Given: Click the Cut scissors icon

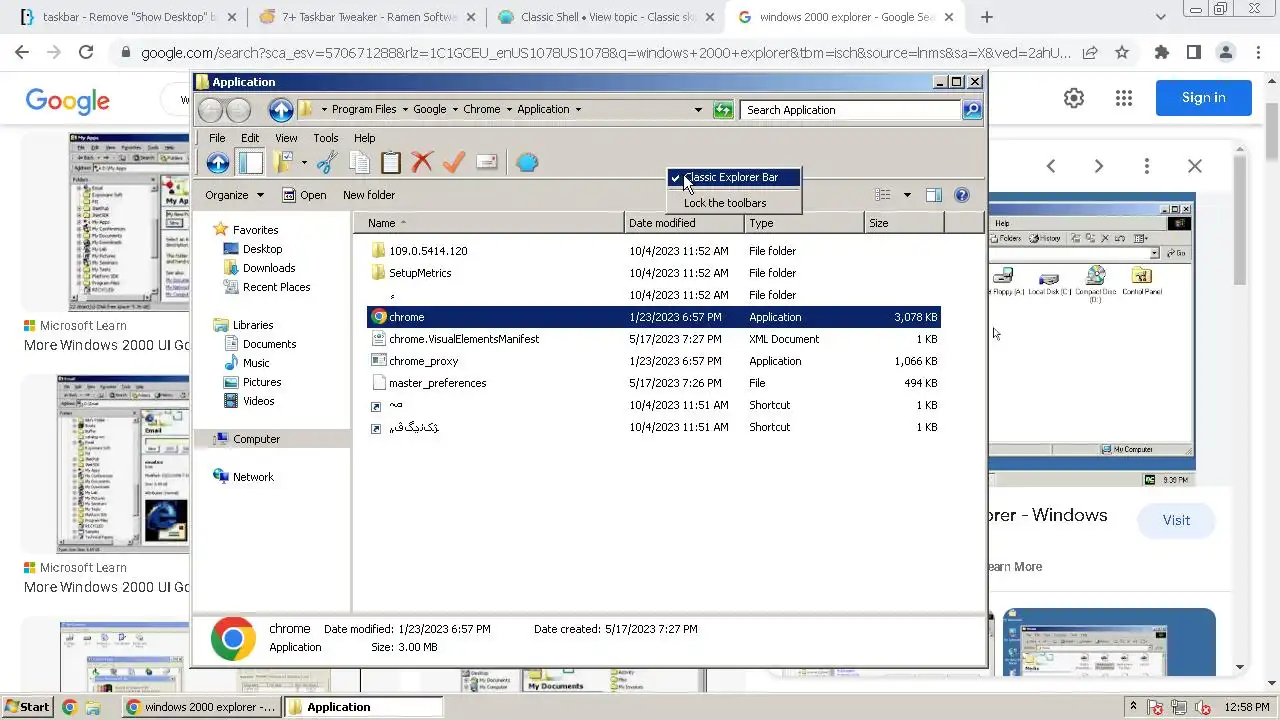Looking at the screenshot, I should (x=327, y=162).
